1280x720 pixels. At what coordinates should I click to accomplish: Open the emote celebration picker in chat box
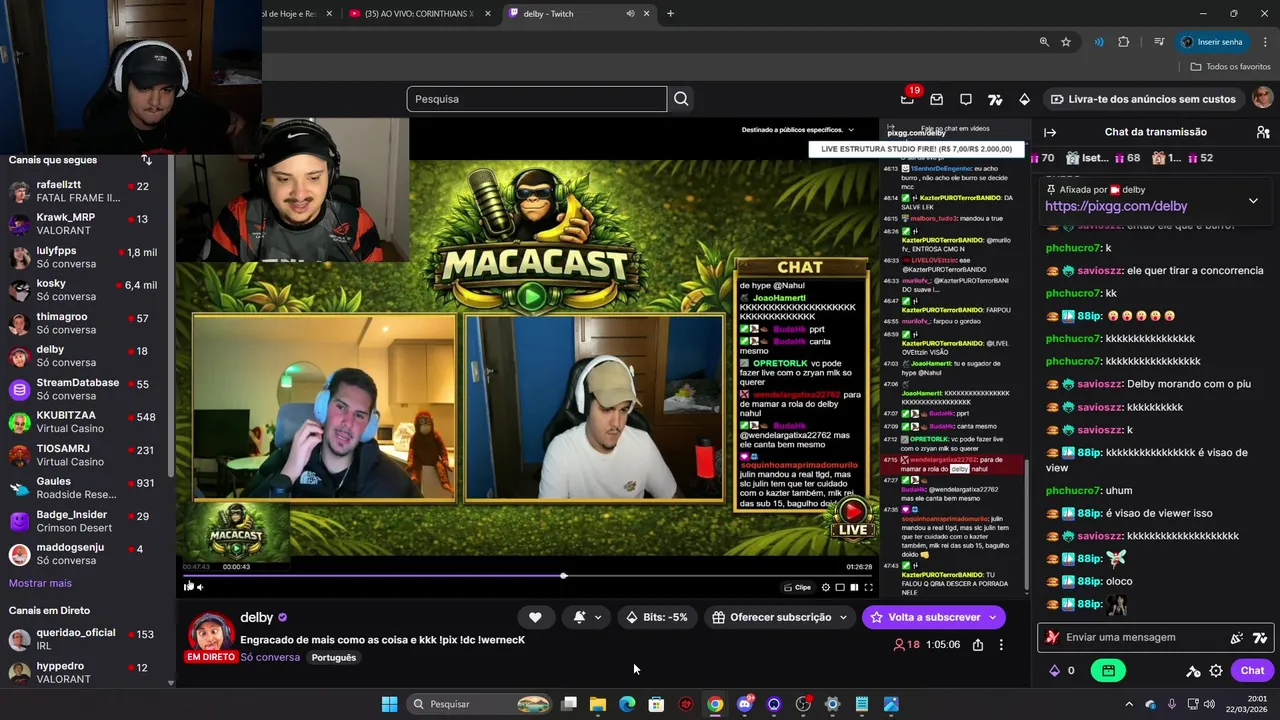(1237, 637)
